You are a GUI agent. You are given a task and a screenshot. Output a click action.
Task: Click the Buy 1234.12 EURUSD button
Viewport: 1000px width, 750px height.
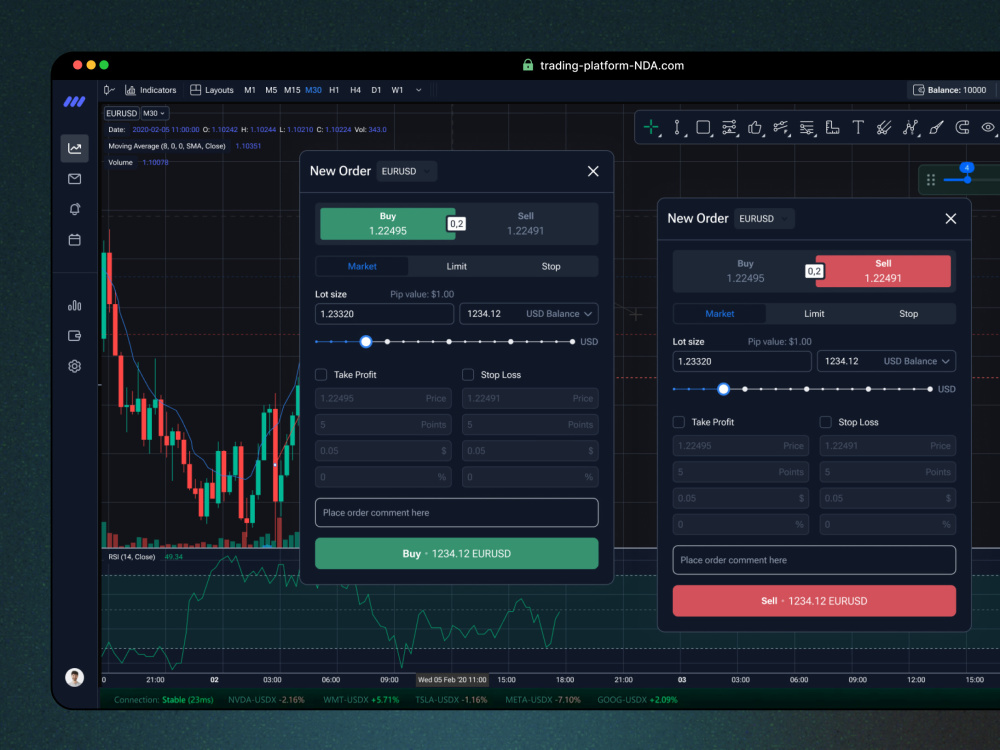click(x=457, y=554)
